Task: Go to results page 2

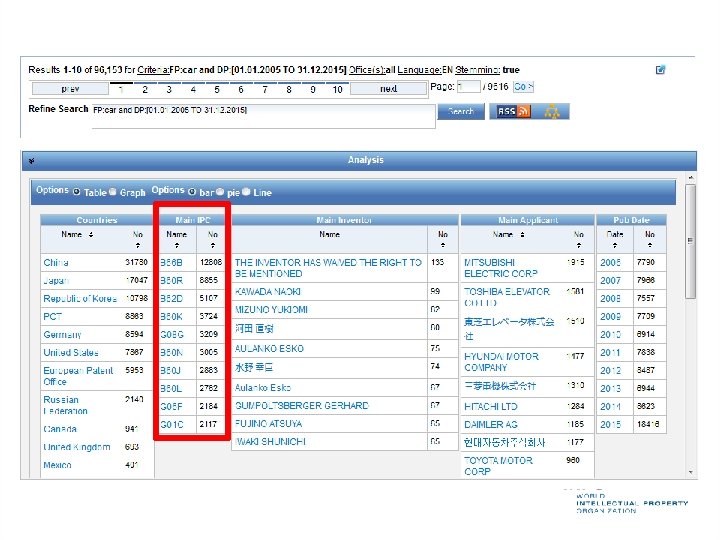Action: (145, 90)
